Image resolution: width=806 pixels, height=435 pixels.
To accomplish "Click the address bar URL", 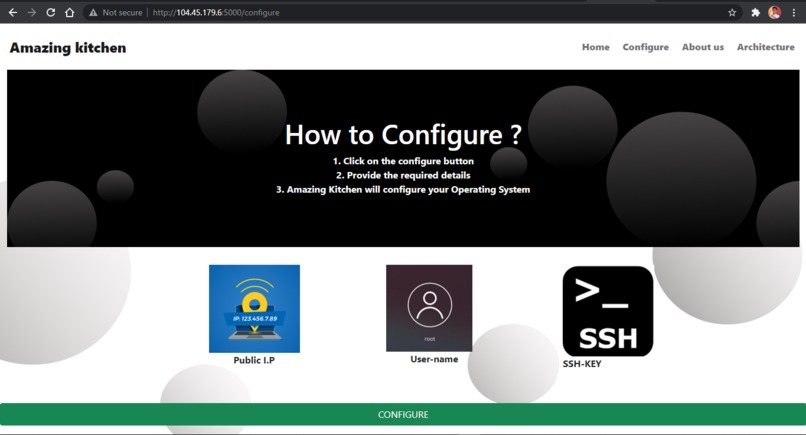I will (216, 12).
